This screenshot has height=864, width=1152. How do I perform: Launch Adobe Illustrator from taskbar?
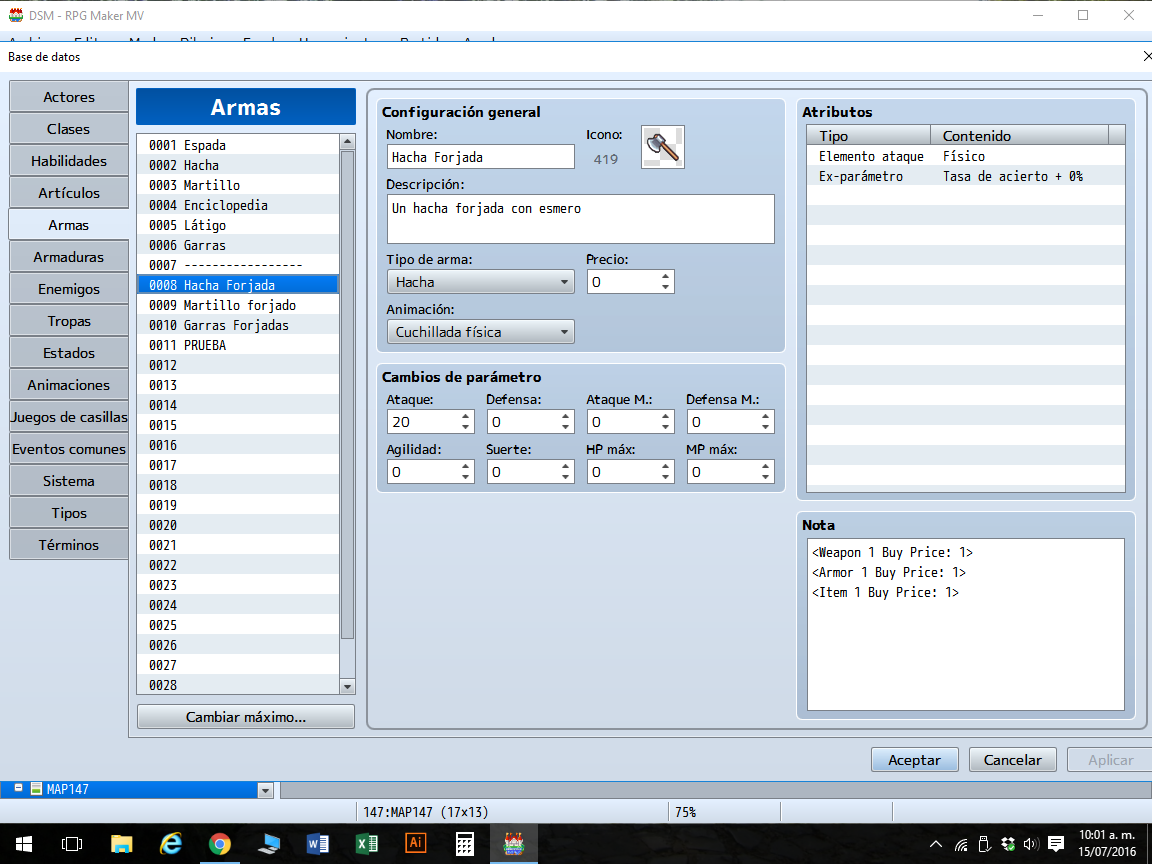pos(415,843)
